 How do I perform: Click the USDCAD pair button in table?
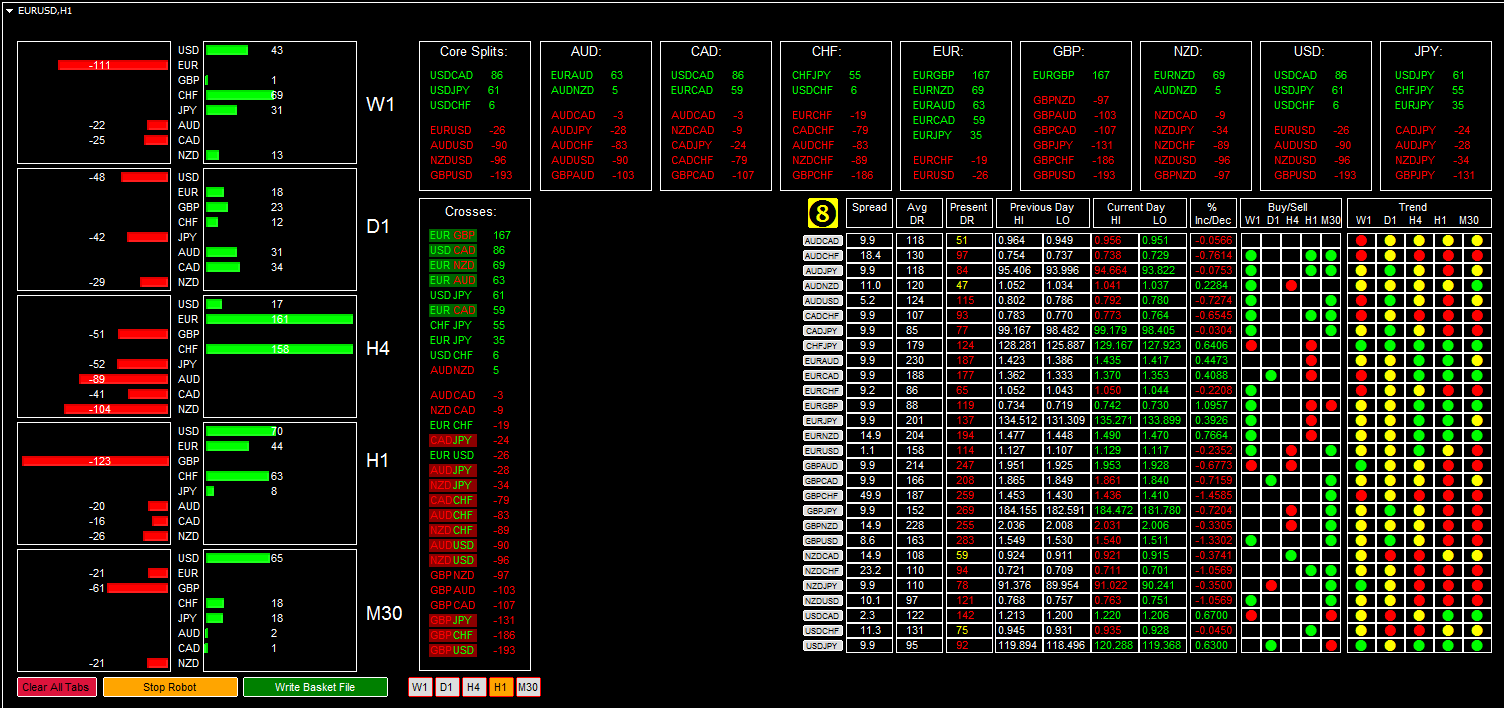pos(822,616)
